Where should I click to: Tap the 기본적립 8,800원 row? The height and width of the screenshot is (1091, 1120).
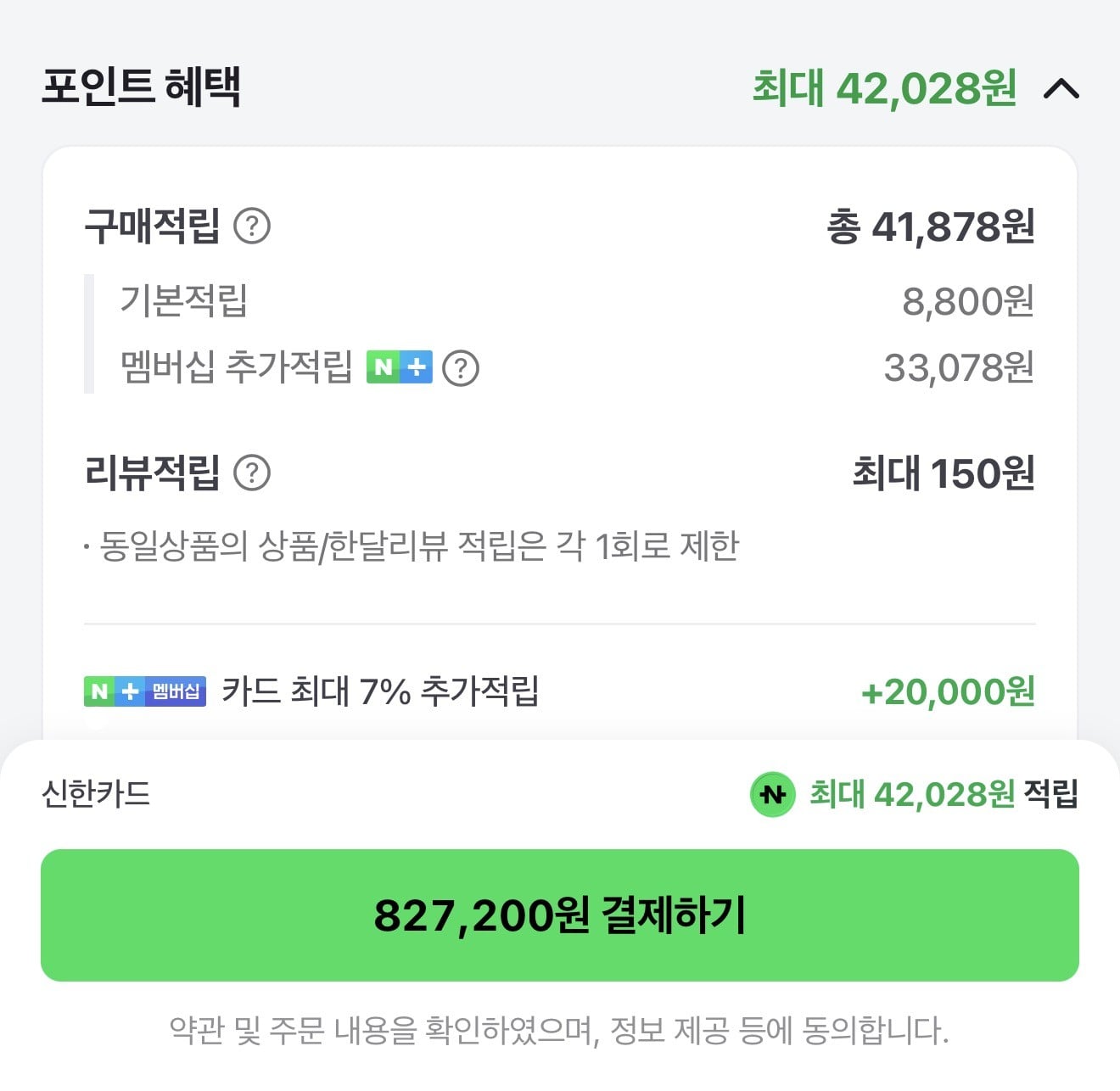[x=560, y=300]
